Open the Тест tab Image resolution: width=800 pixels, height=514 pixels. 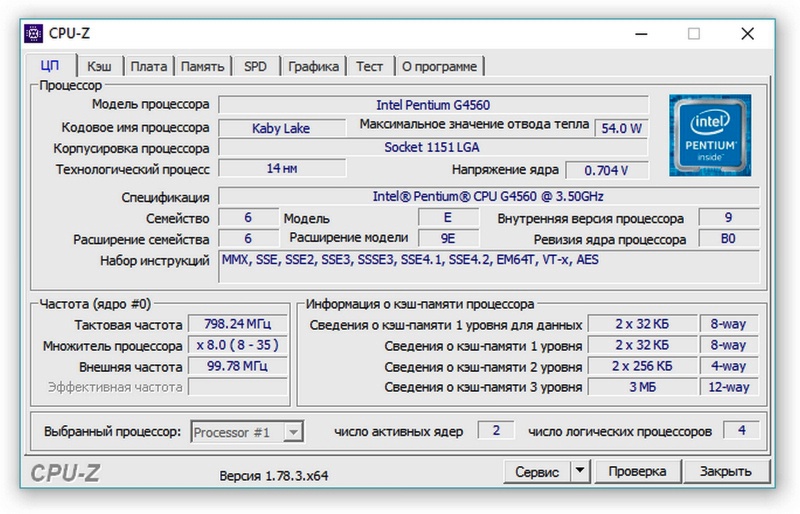(x=369, y=66)
